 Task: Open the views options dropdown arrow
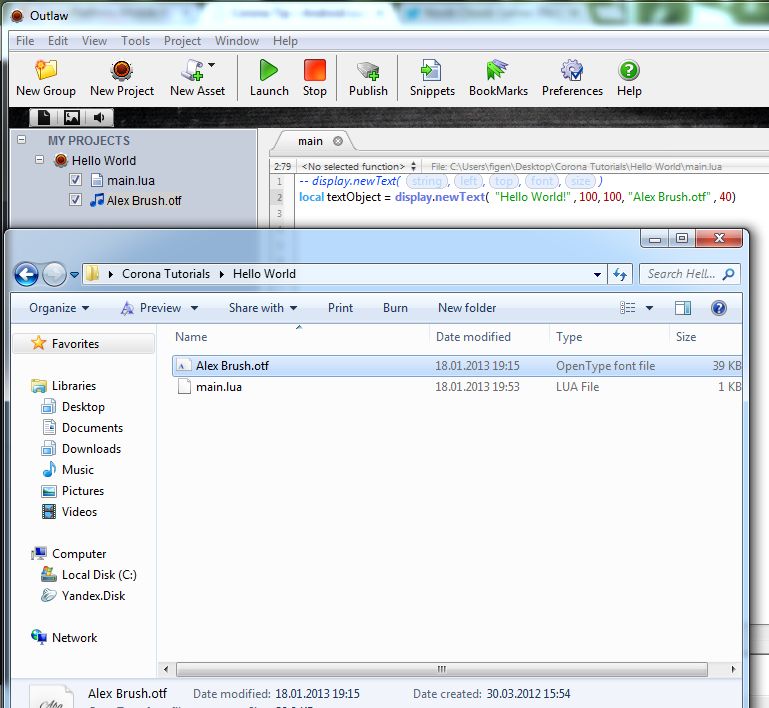(649, 308)
